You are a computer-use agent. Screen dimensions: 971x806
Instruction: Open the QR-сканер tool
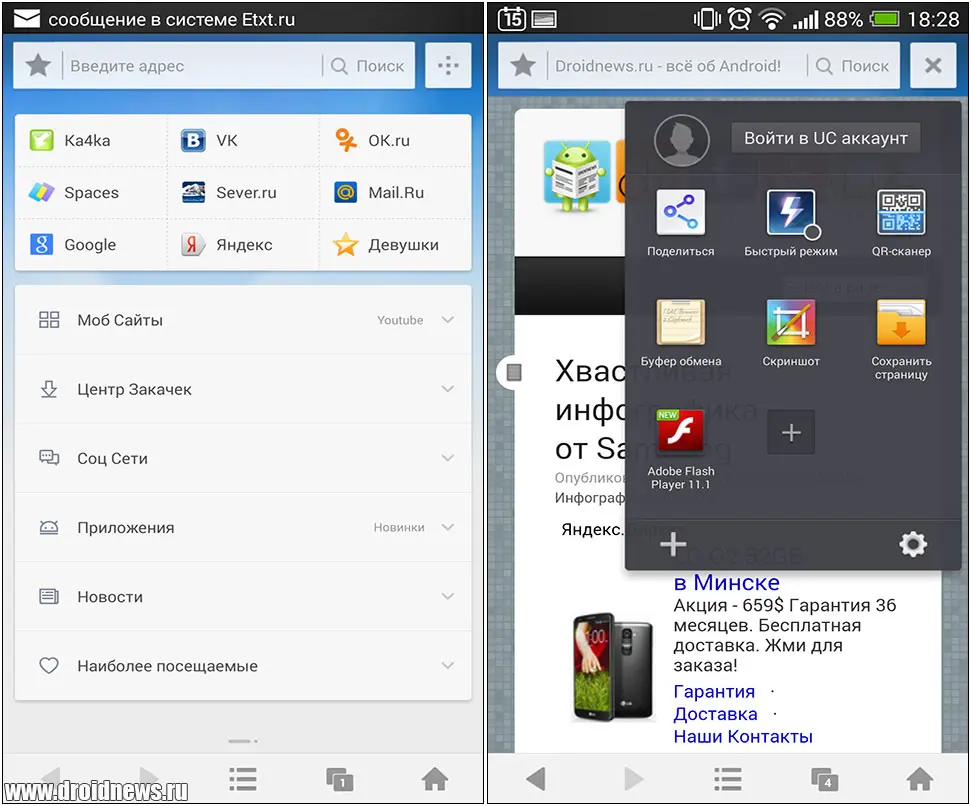[x=901, y=212]
